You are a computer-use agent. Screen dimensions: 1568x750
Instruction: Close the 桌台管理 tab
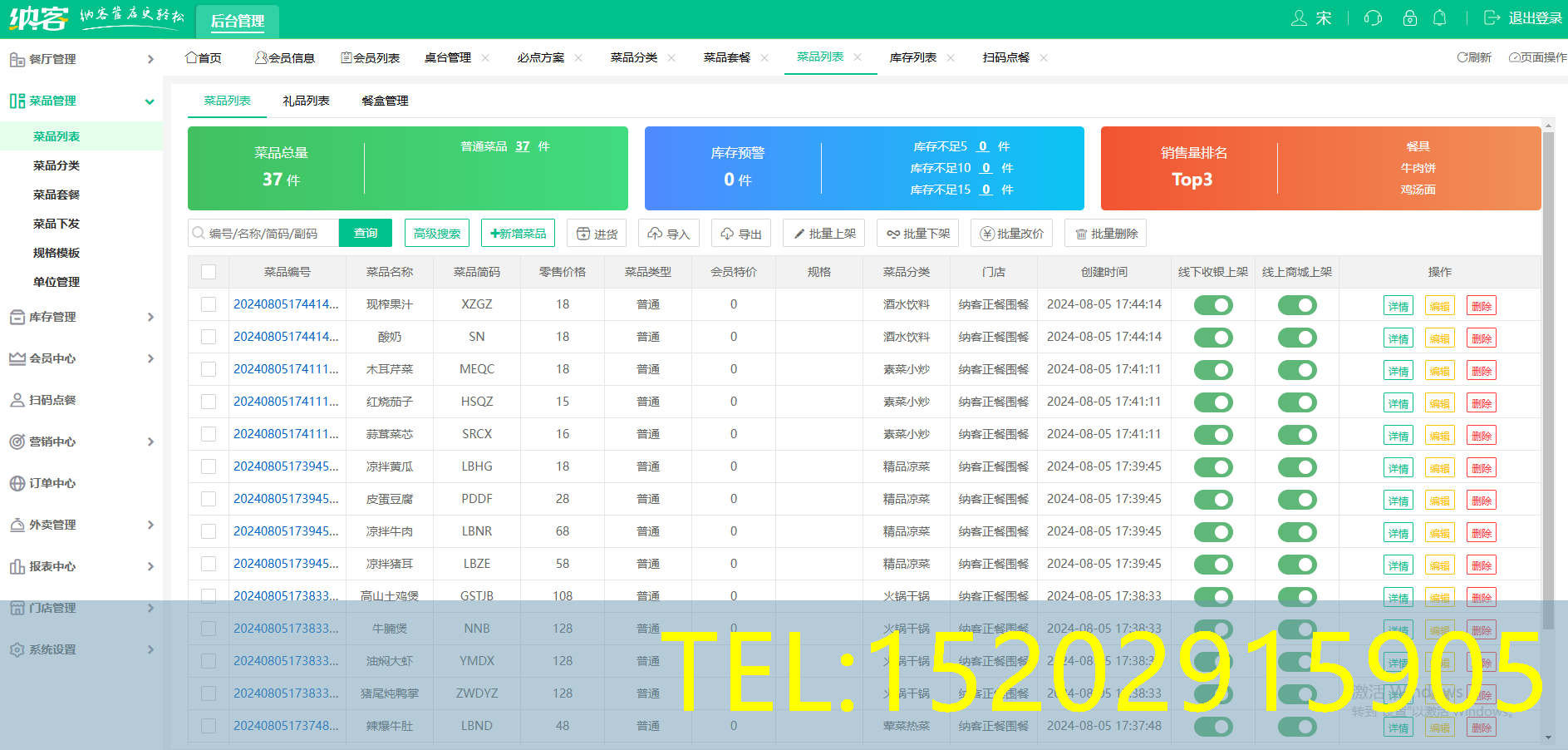click(485, 58)
